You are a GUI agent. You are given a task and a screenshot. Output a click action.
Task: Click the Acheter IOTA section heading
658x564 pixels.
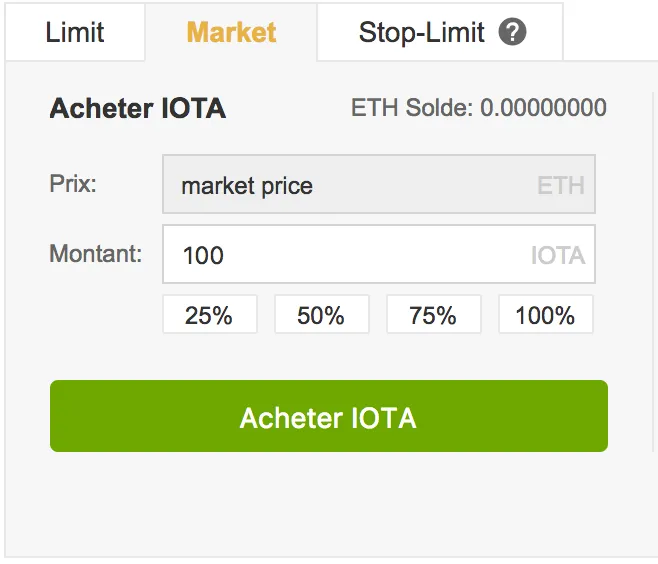click(x=138, y=109)
